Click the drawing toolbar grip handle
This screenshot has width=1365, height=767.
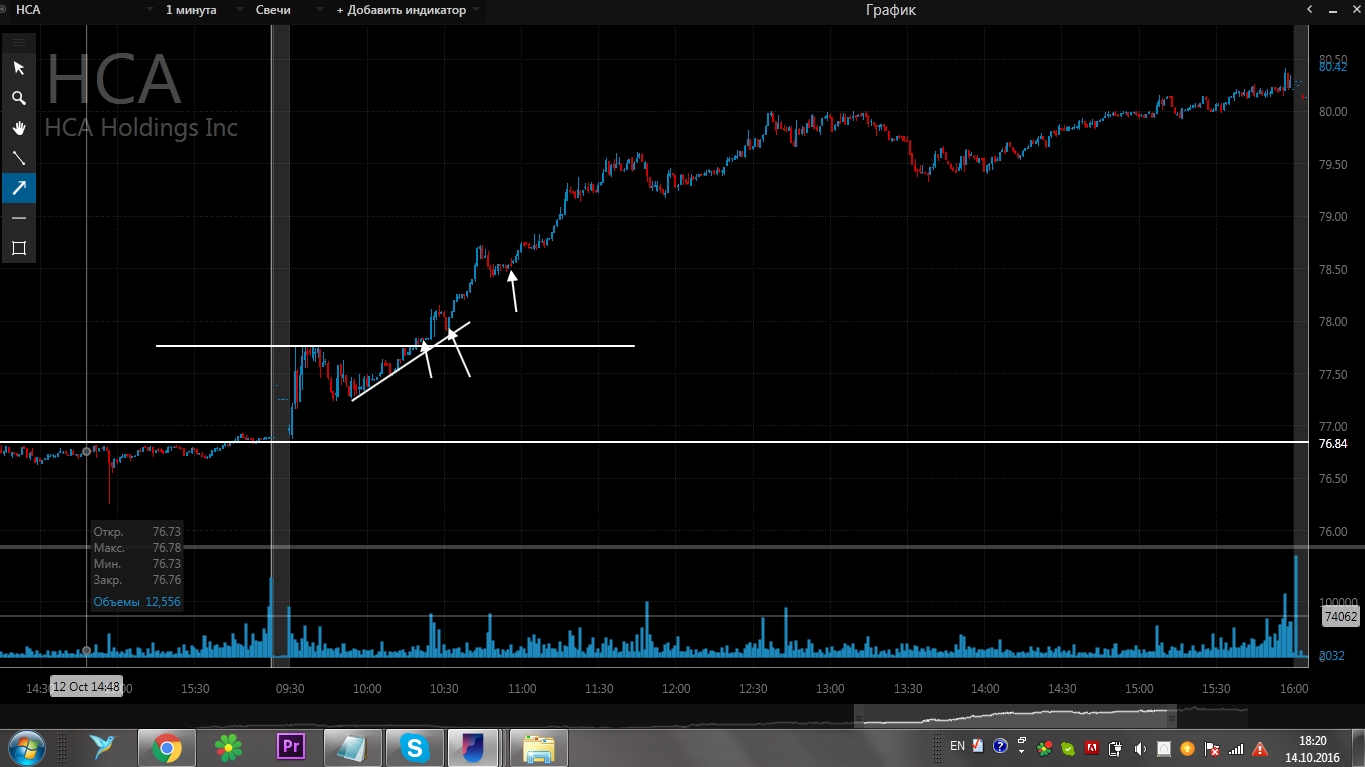pyautogui.click(x=18, y=42)
